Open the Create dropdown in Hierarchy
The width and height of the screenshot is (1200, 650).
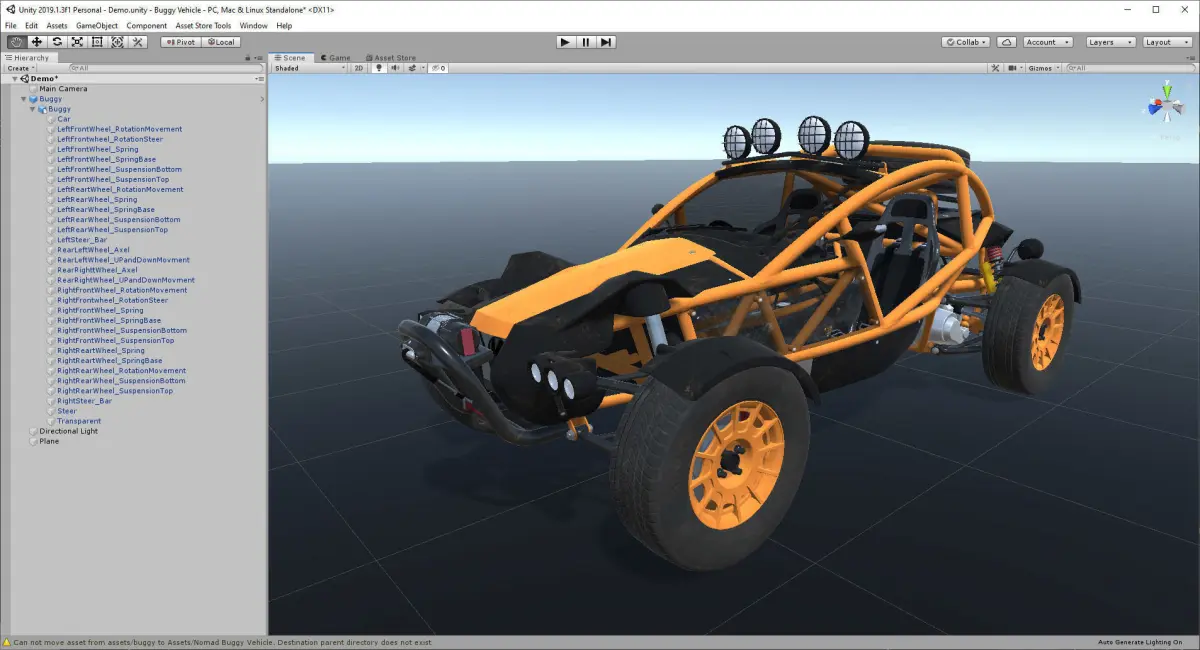[21, 68]
